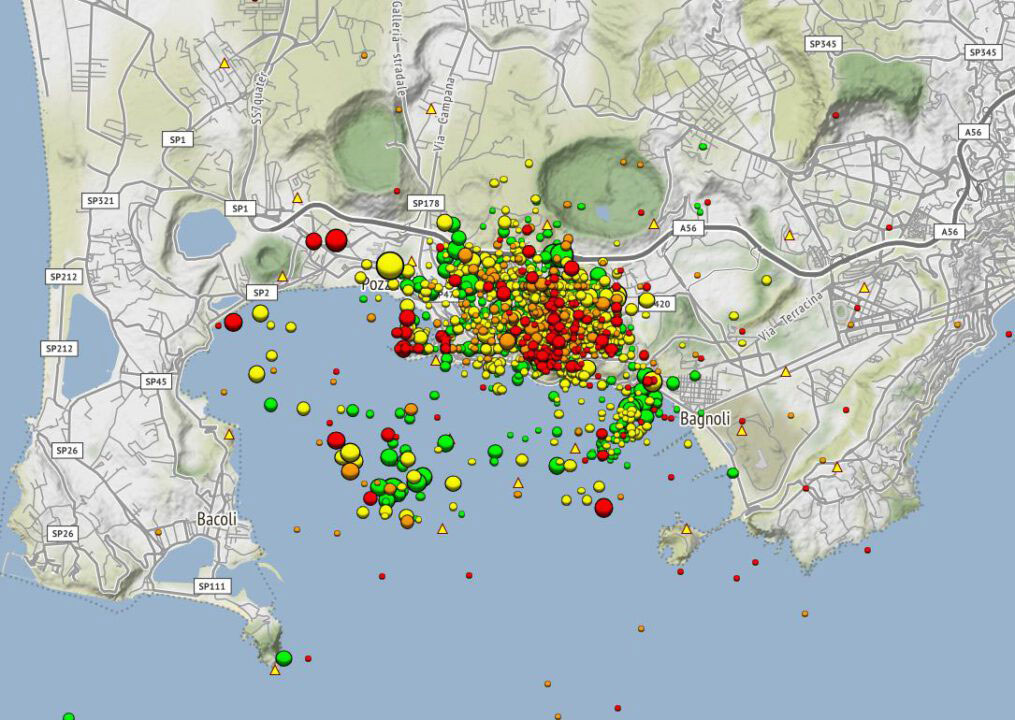Select the yellow triangle on Nisida island
This screenshot has width=1015, height=720.
[687, 529]
